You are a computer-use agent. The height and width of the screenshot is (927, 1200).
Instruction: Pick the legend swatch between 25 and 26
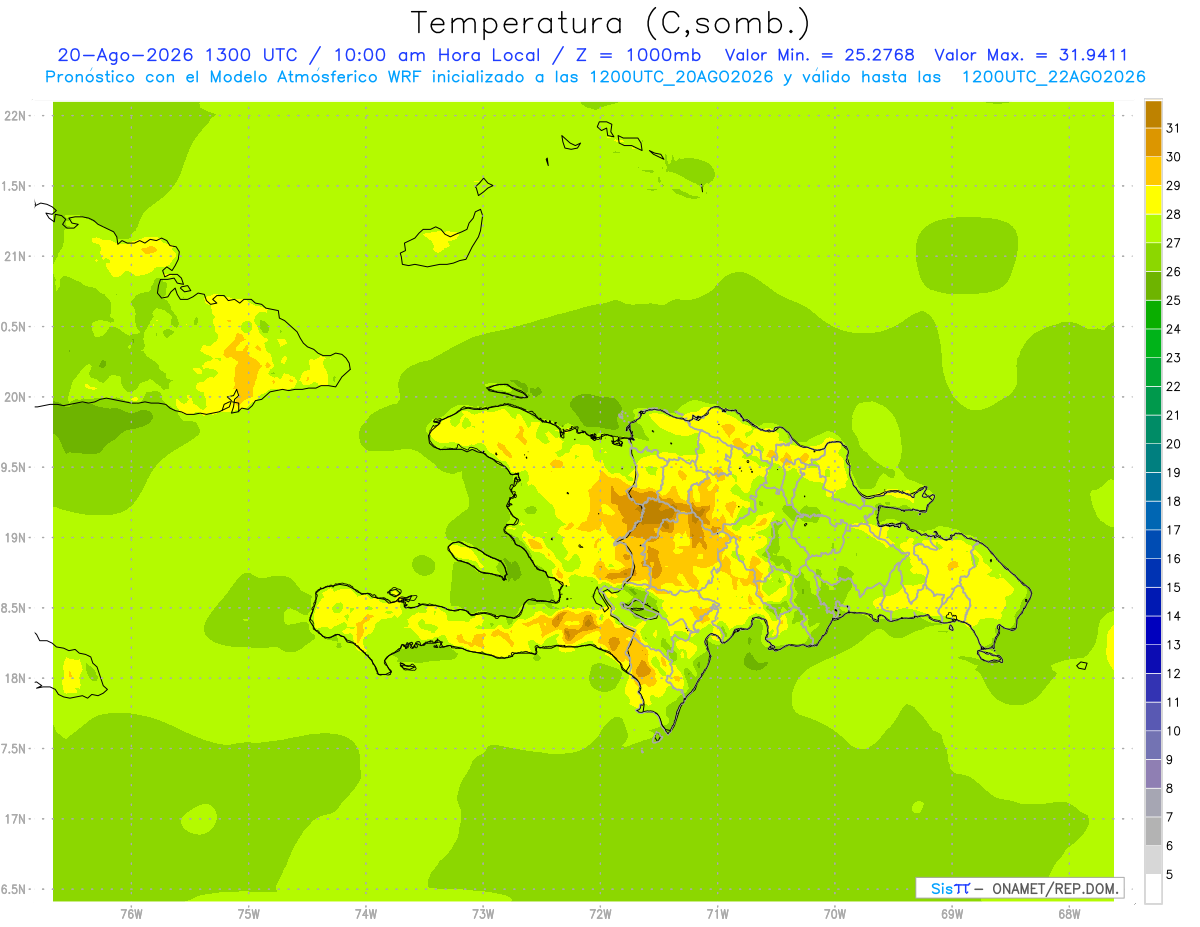1153,286
